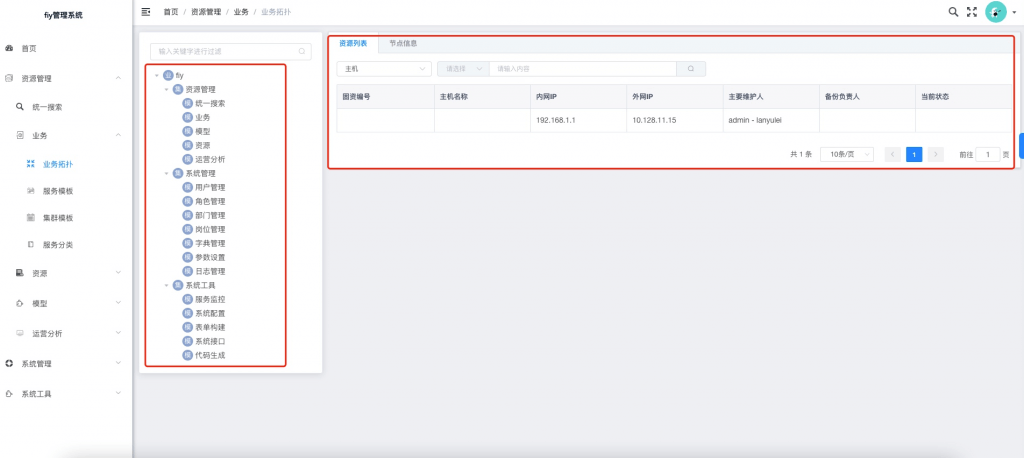Go to next page arrow
The image size is (1024, 458).
click(936, 154)
